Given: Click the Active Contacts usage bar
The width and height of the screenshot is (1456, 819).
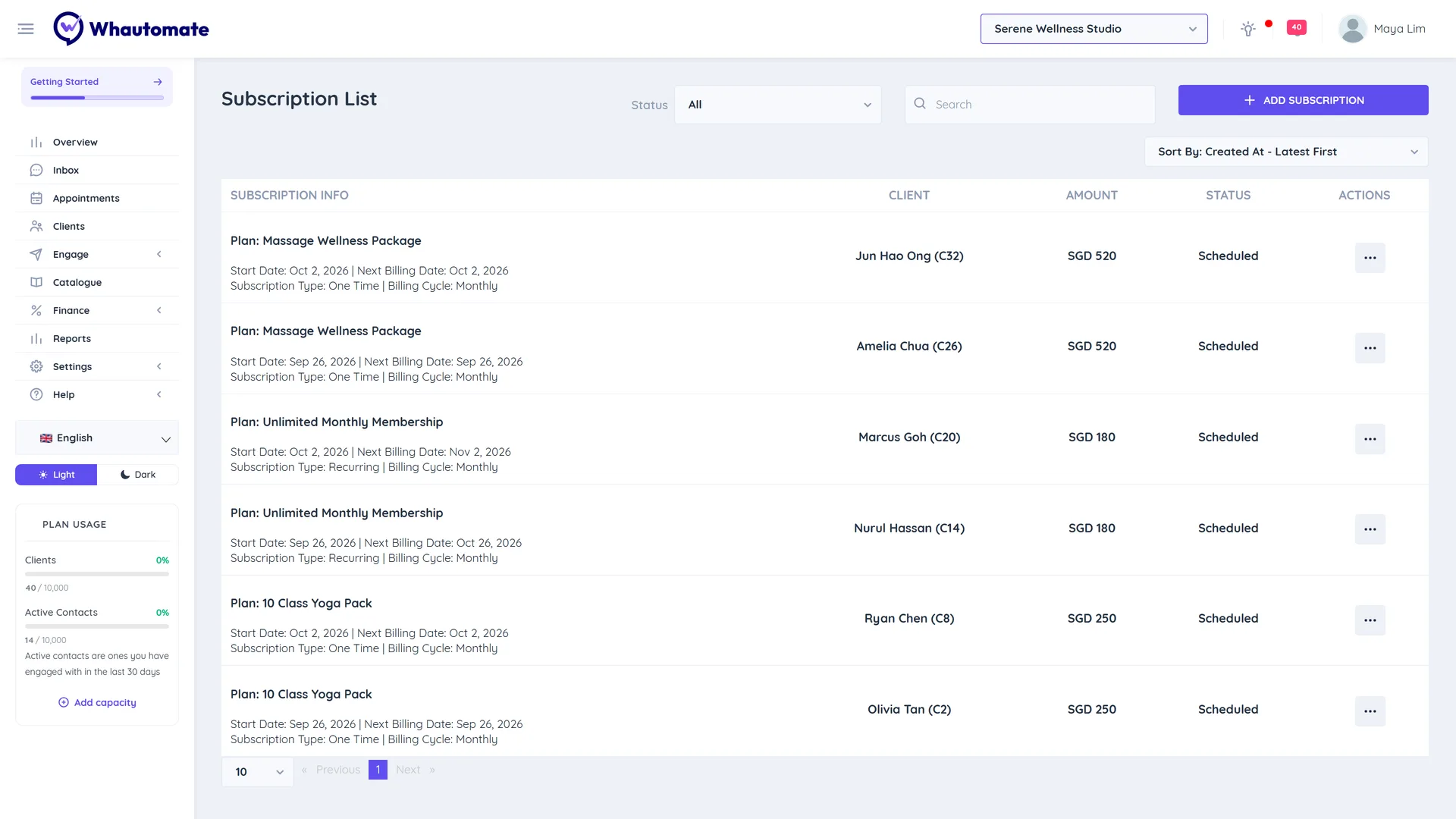Looking at the screenshot, I should pos(97,626).
